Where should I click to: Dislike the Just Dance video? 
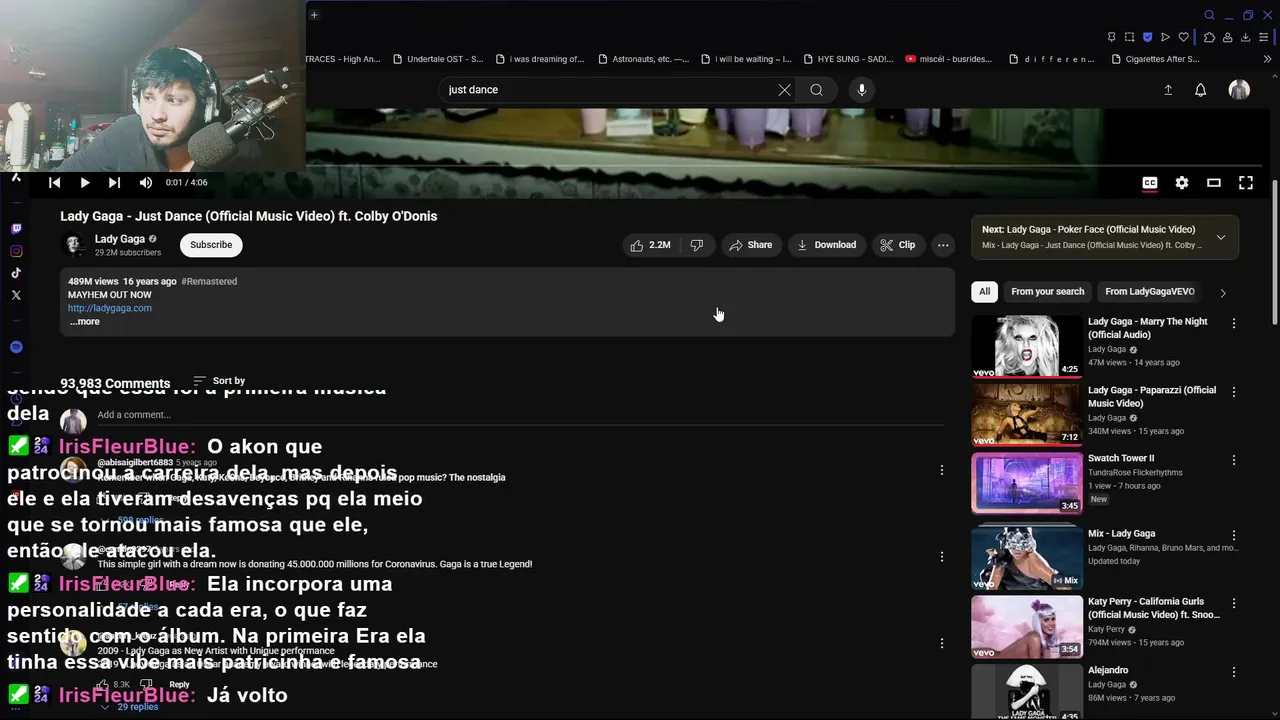[697, 245]
